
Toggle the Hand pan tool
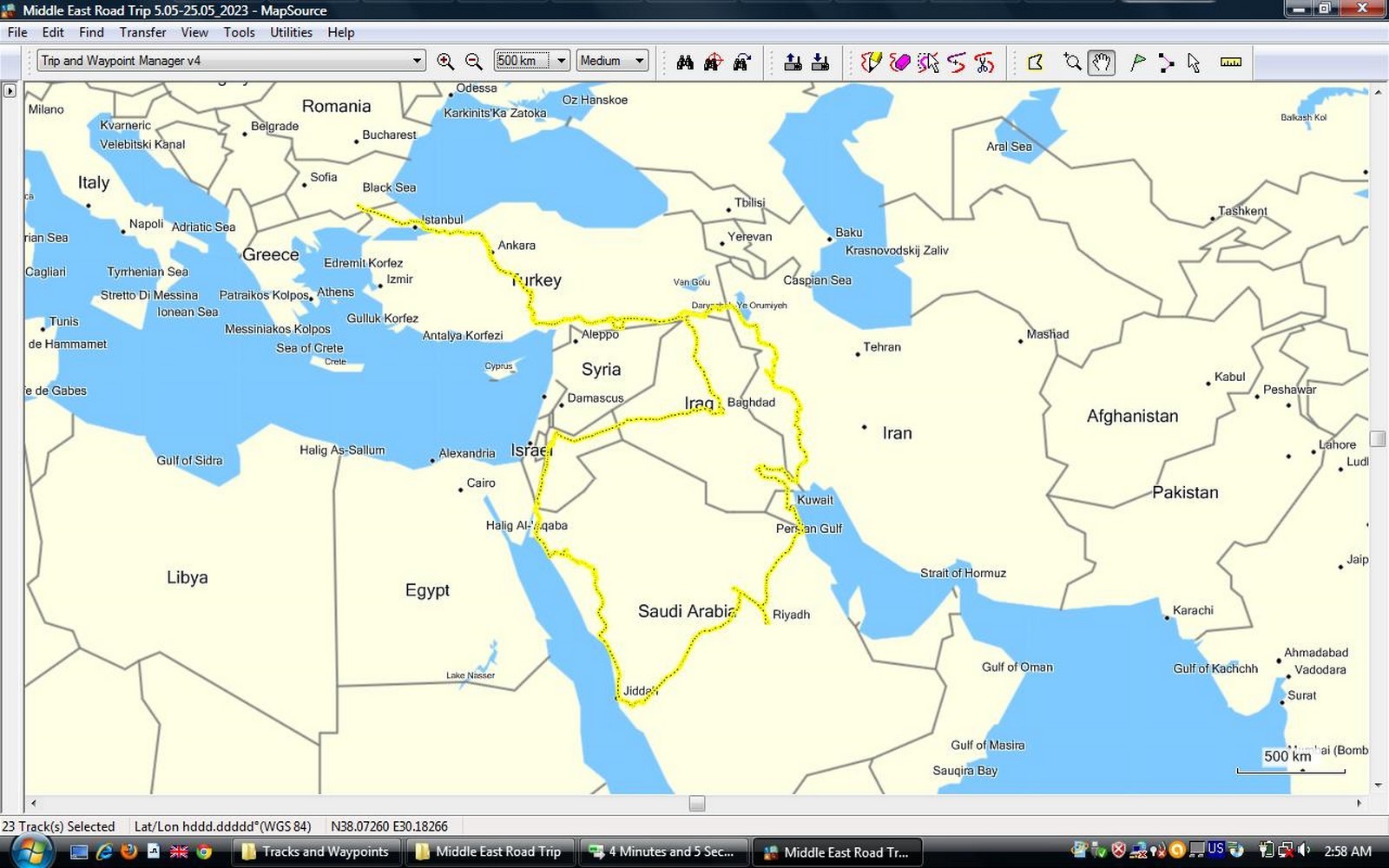pyautogui.click(x=1101, y=62)
